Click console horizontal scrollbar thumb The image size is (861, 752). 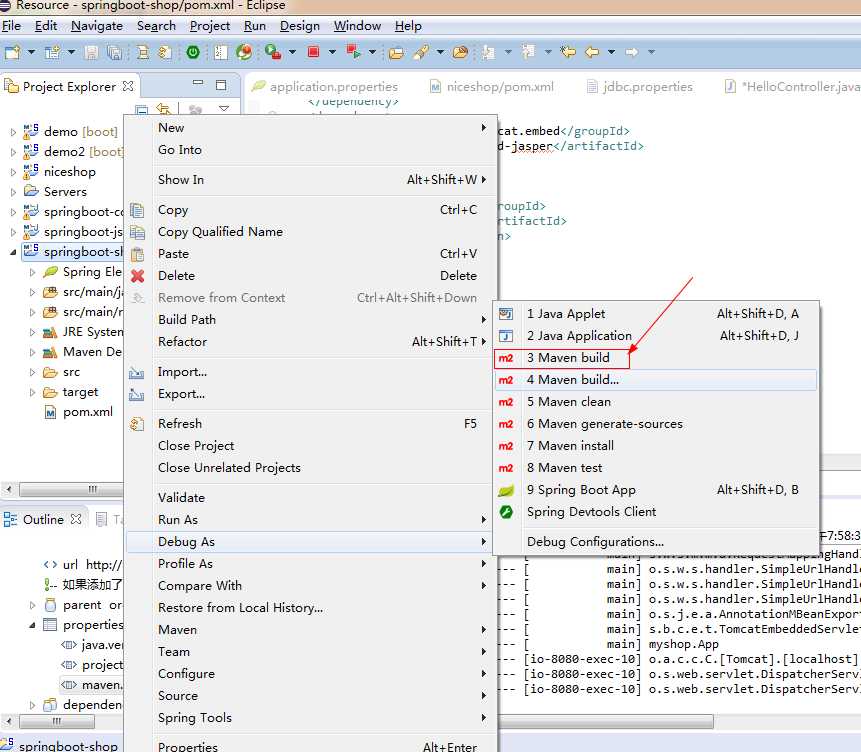tap(606, 721)
